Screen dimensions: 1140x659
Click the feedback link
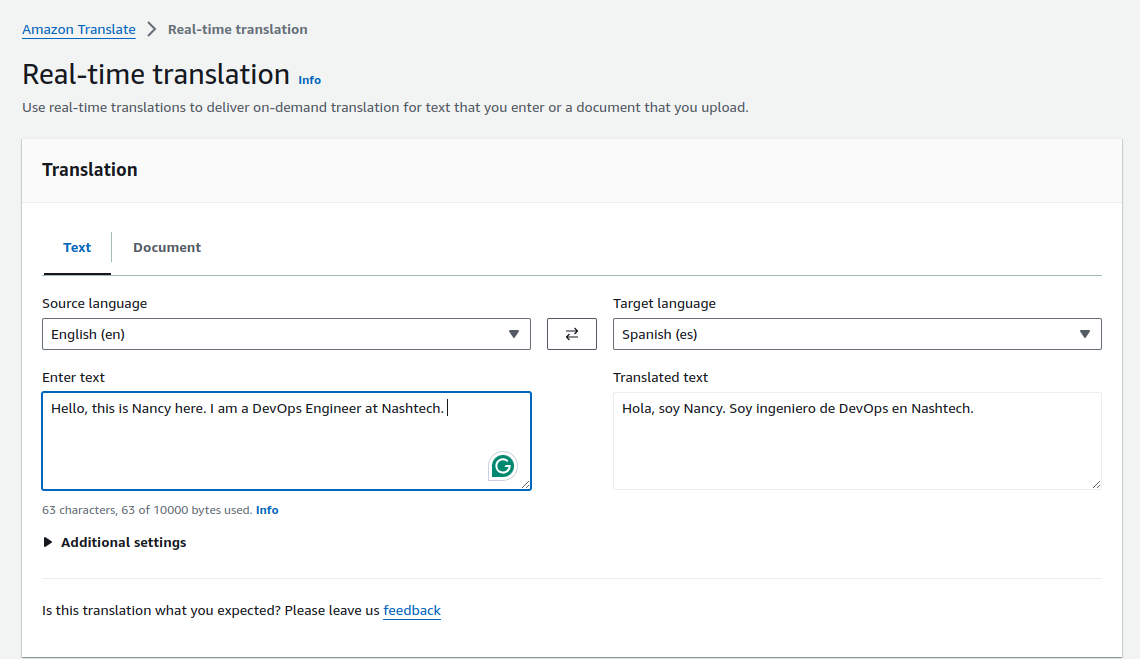click(412, 610)
